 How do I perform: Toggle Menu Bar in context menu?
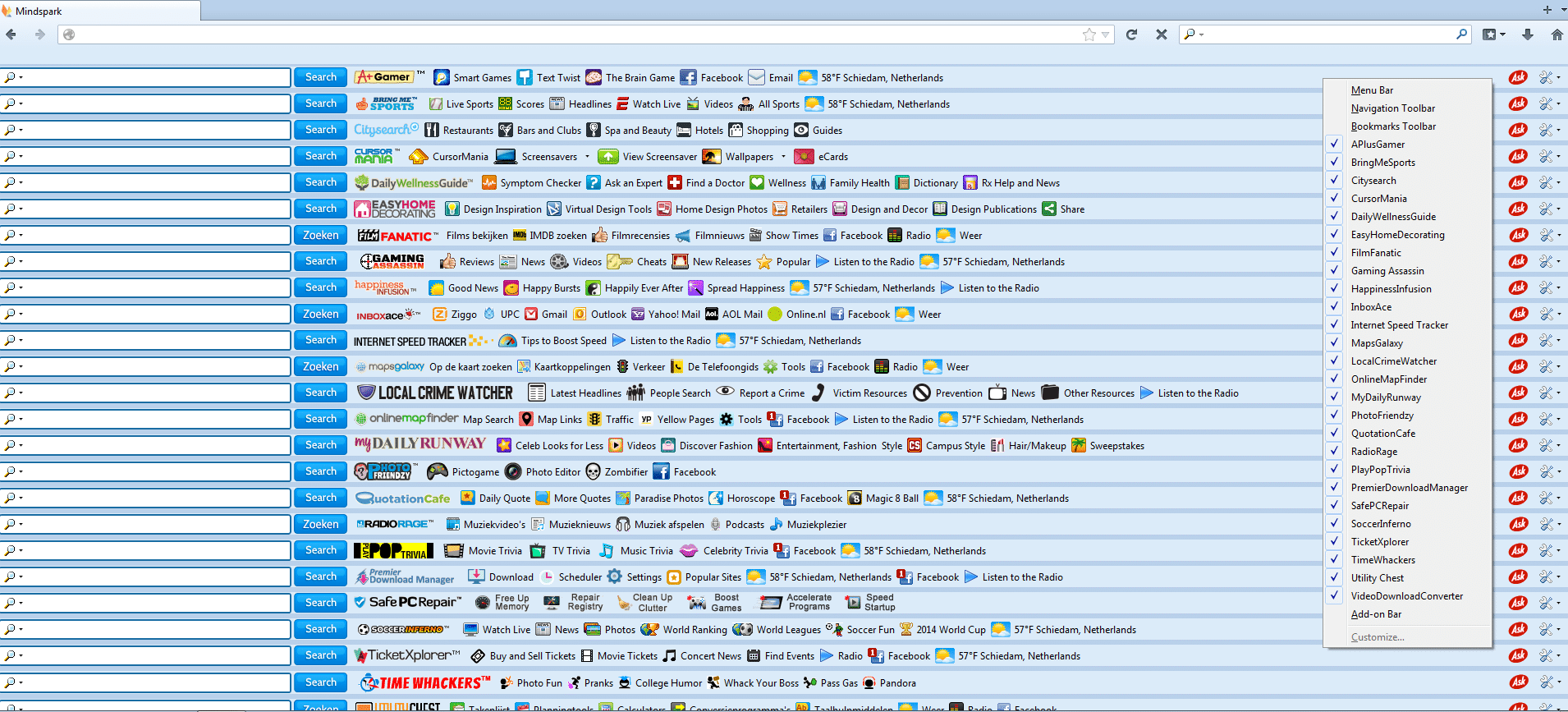[1372, 90]
